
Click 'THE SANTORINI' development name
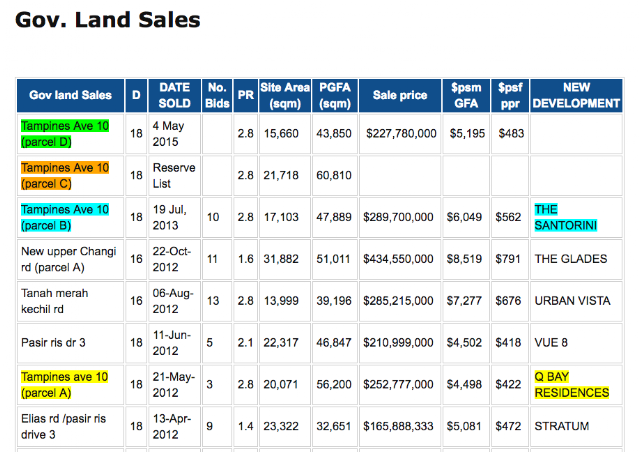point(566,217)
